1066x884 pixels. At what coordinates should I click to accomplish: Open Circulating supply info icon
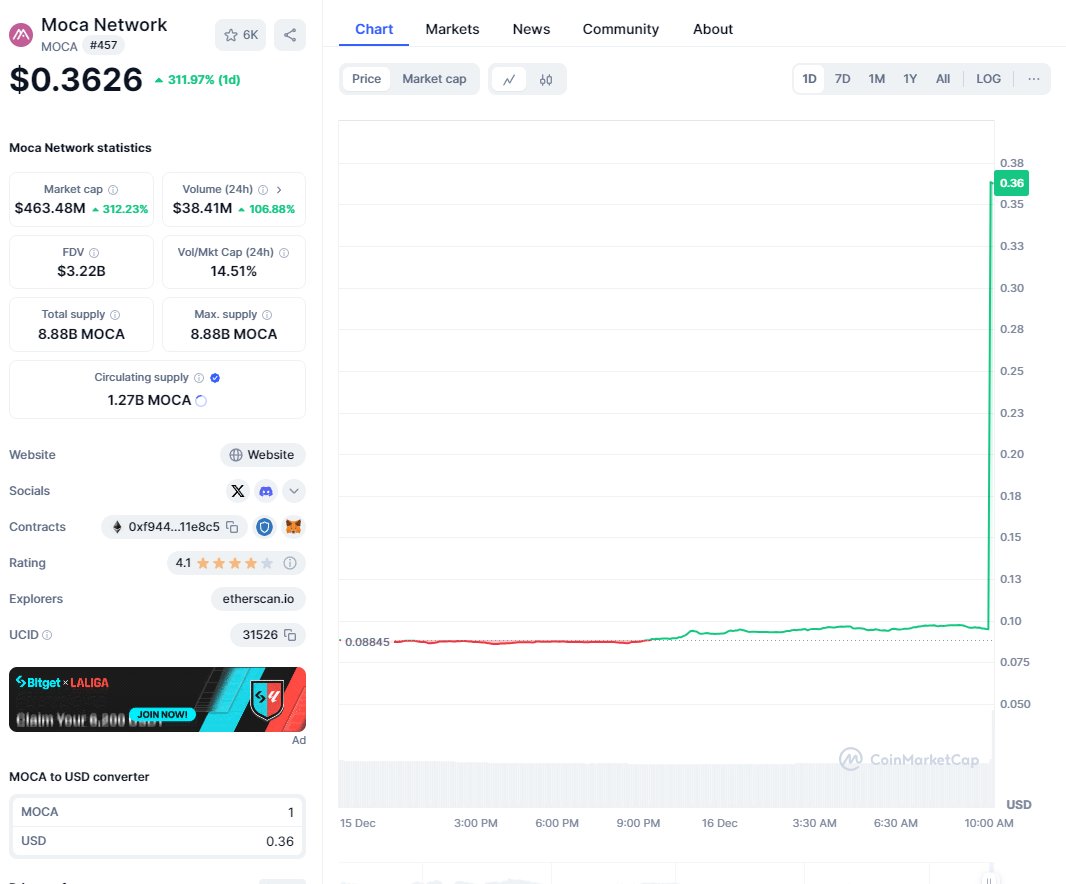[199, 378]
